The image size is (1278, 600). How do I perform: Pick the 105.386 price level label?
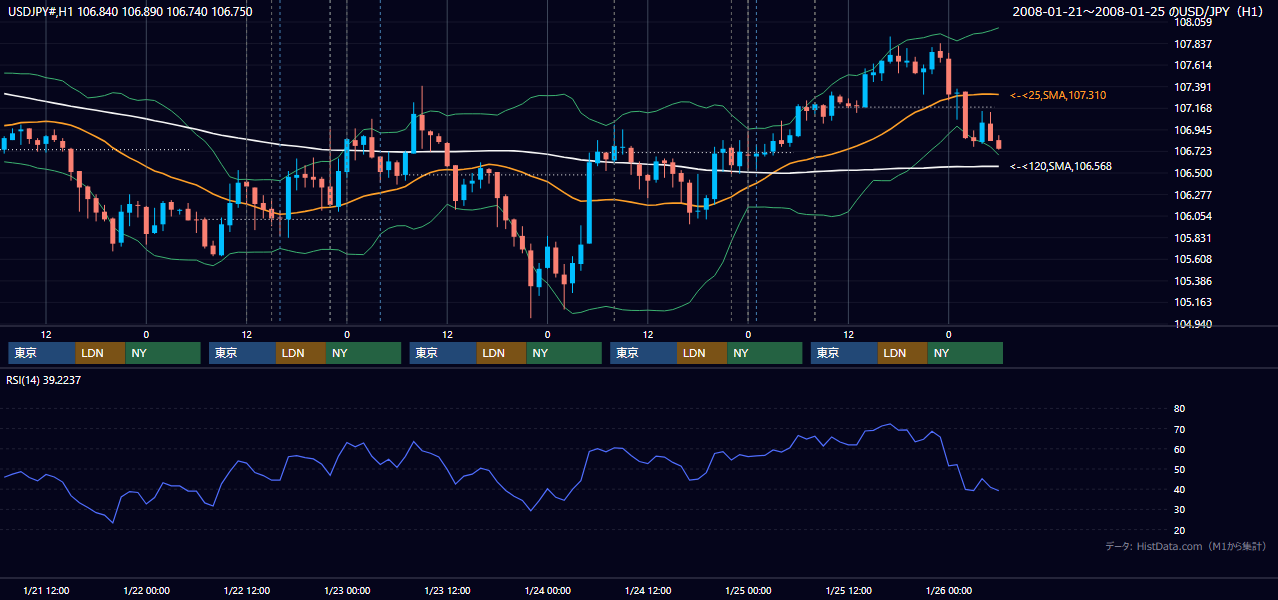pos(1193,281)
